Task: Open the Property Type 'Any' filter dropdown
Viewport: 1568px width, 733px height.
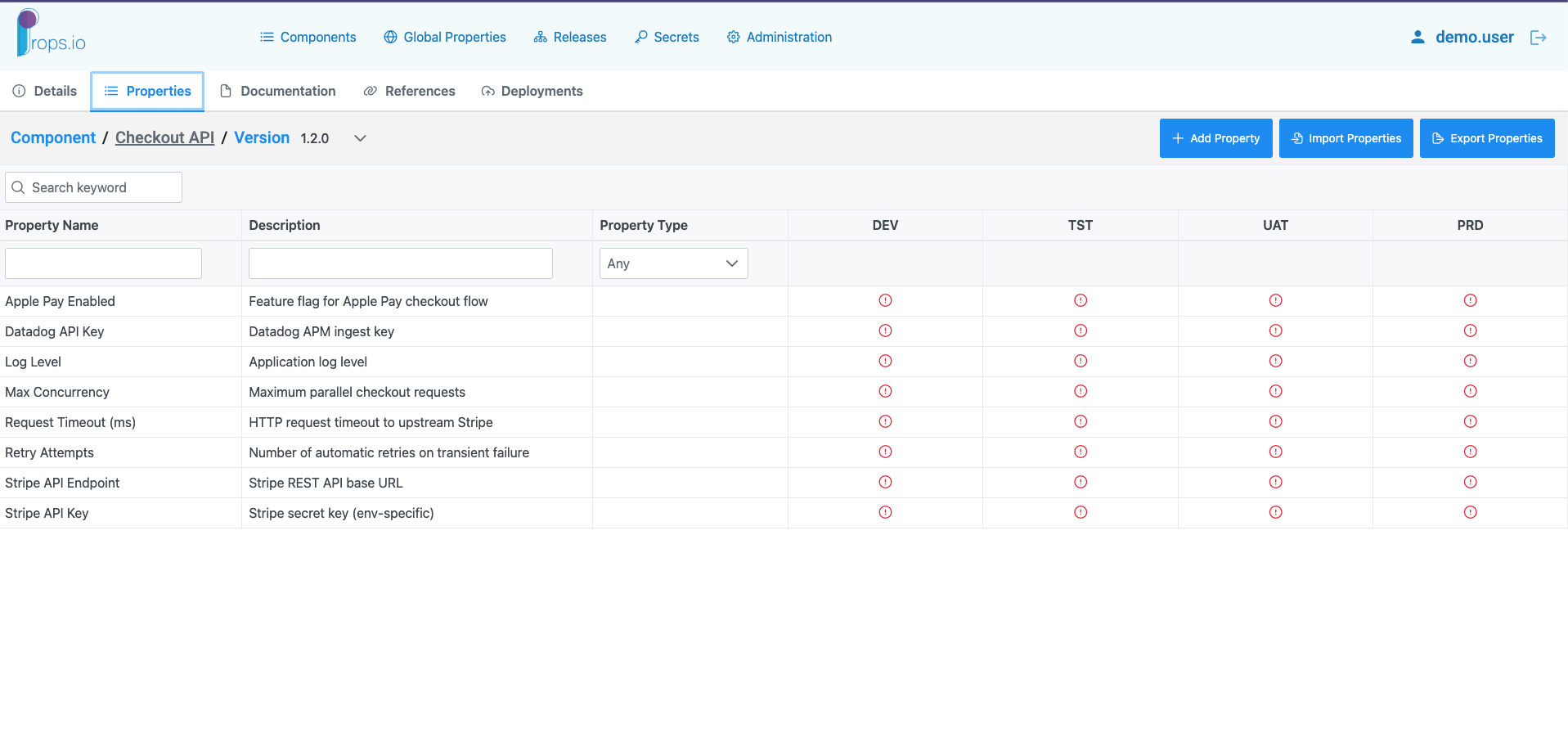Action: tap(673, 263)
